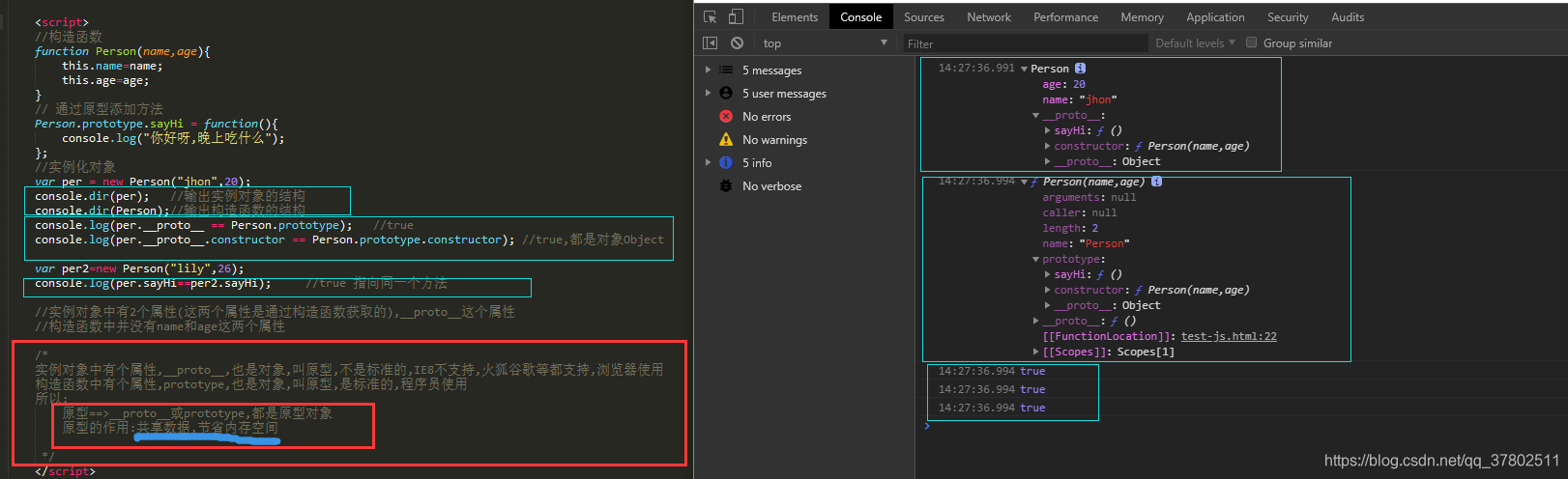Click the name: "Person" property
The image size is (1568, 479).
point(1086,244)
